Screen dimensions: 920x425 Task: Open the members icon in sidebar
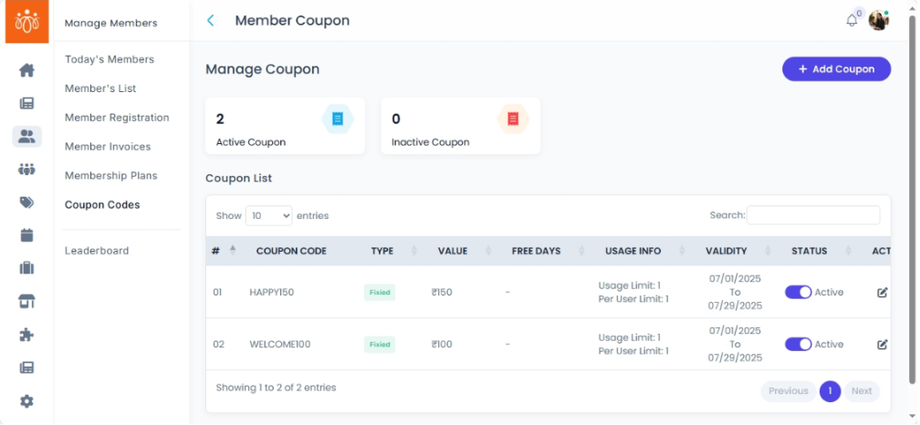tap(27, 136)
